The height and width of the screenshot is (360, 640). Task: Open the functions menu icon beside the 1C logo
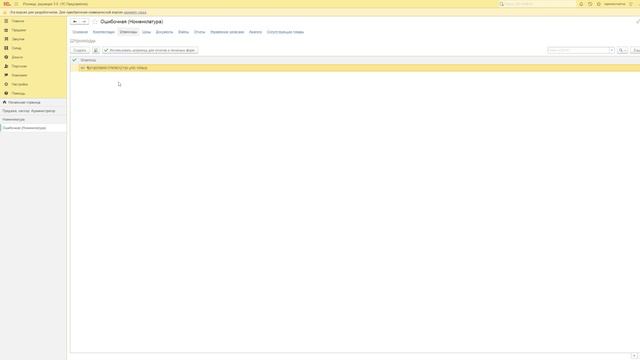click(x=16, y=4)
